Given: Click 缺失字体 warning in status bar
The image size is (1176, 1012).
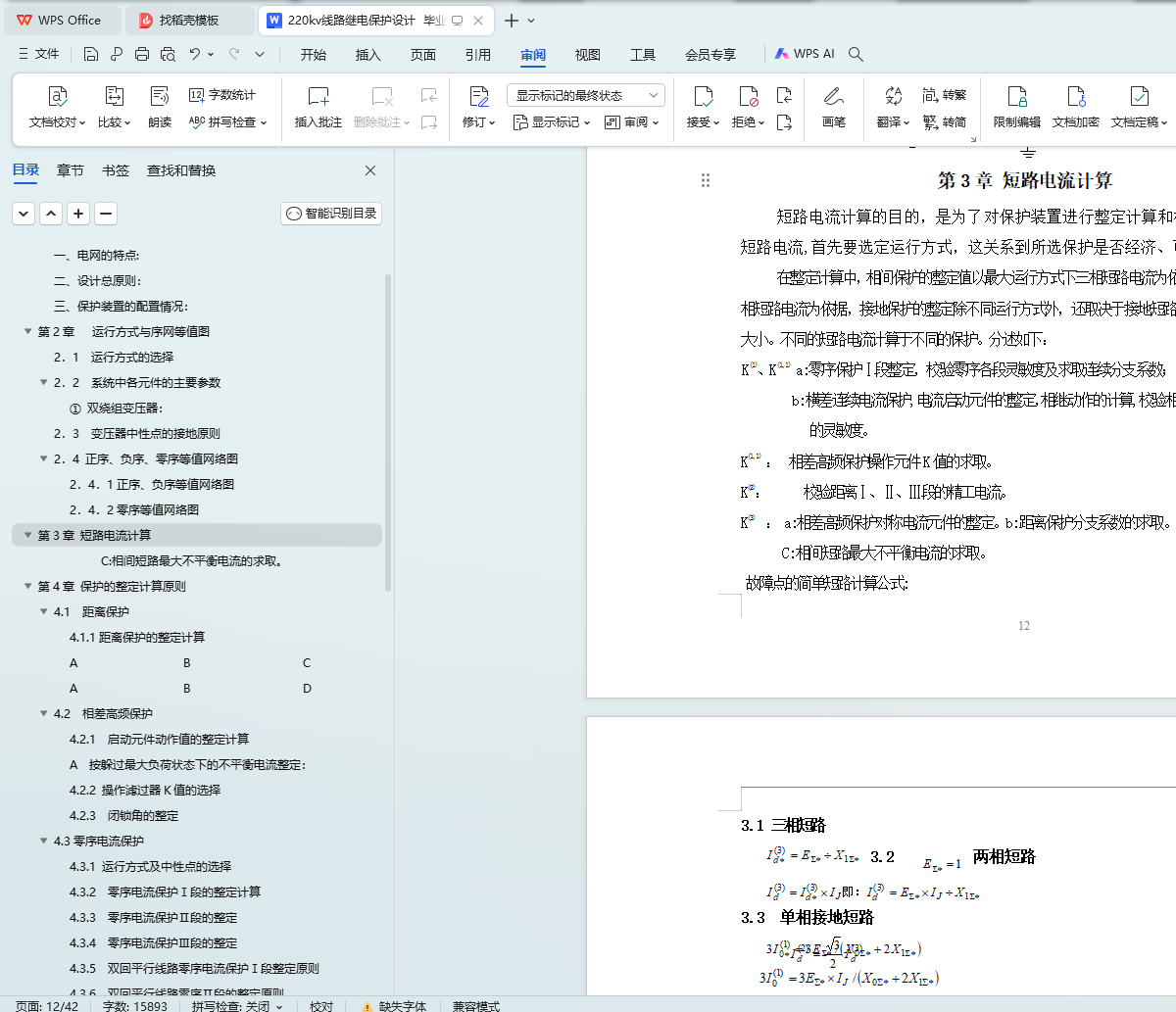Looking at the screenshot, I should [x=394, y=1005].
